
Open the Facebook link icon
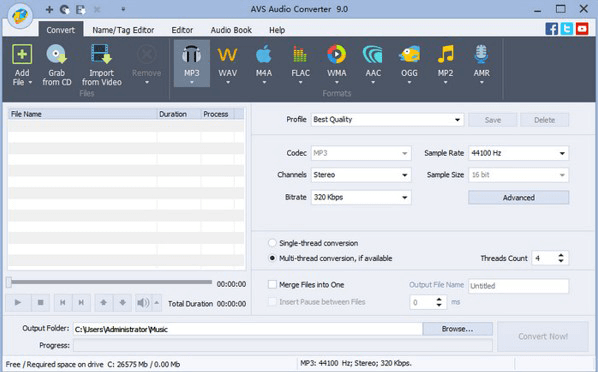(x=551, y=29)
